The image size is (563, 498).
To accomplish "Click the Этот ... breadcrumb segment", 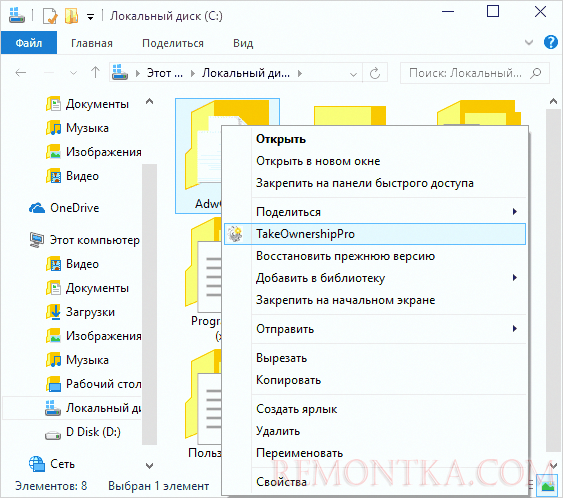I will [165, 73].
